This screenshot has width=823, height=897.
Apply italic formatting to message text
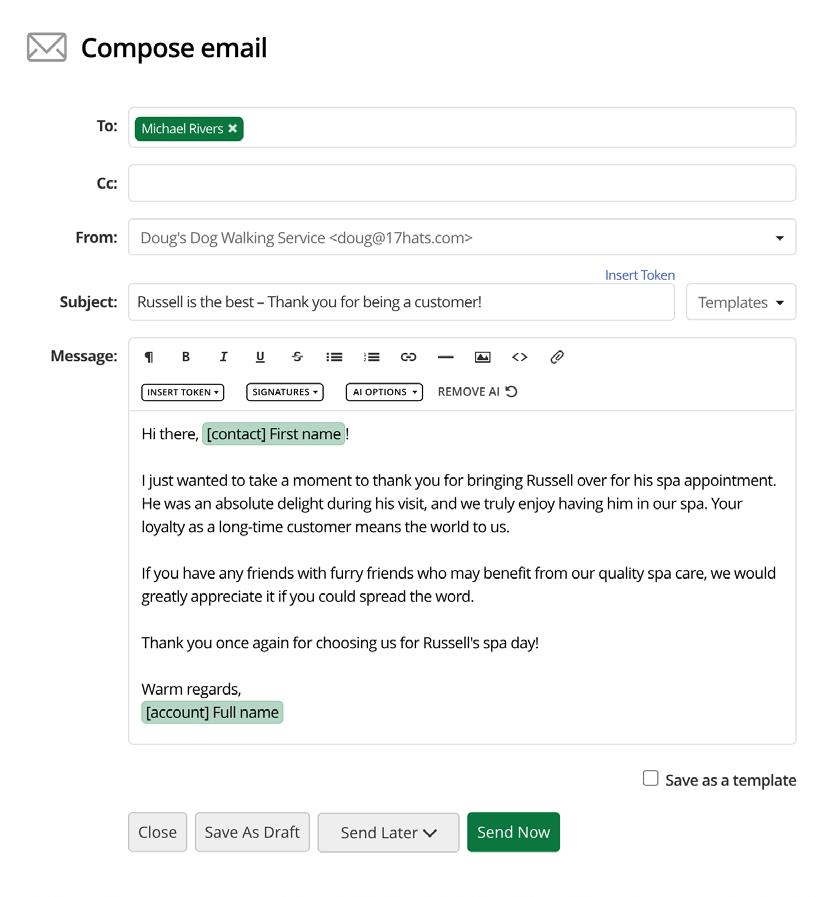pyautogui.click(x=223, y=357)
